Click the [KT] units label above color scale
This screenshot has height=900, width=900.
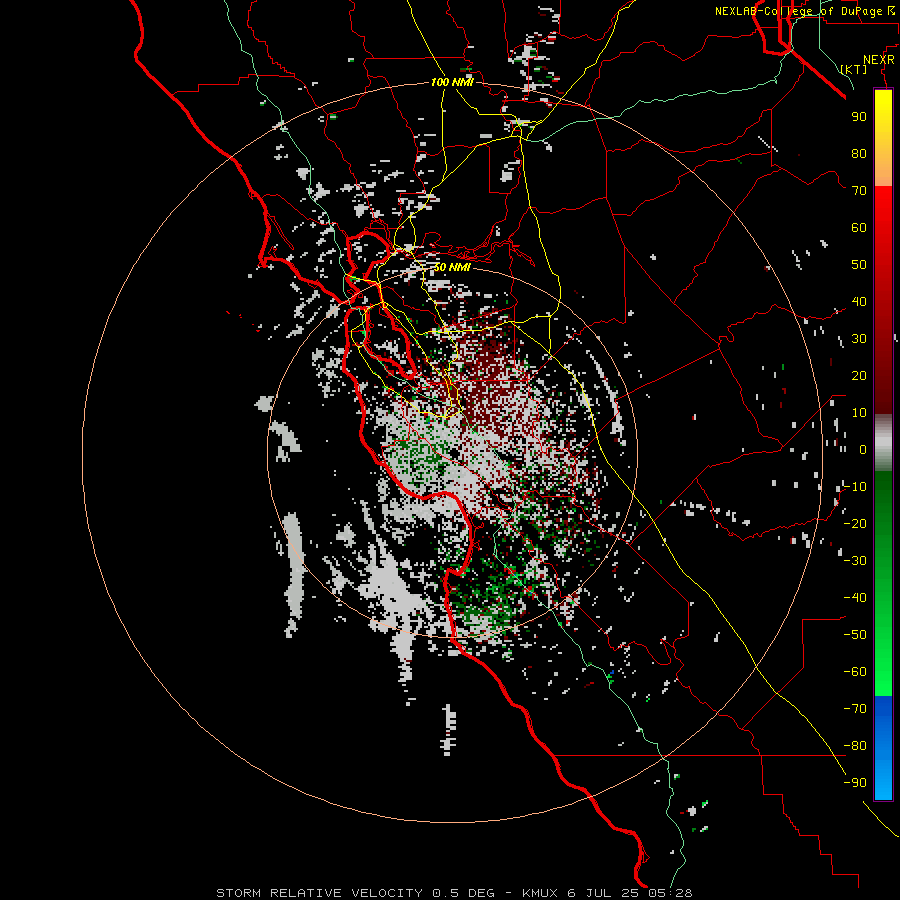853,70
